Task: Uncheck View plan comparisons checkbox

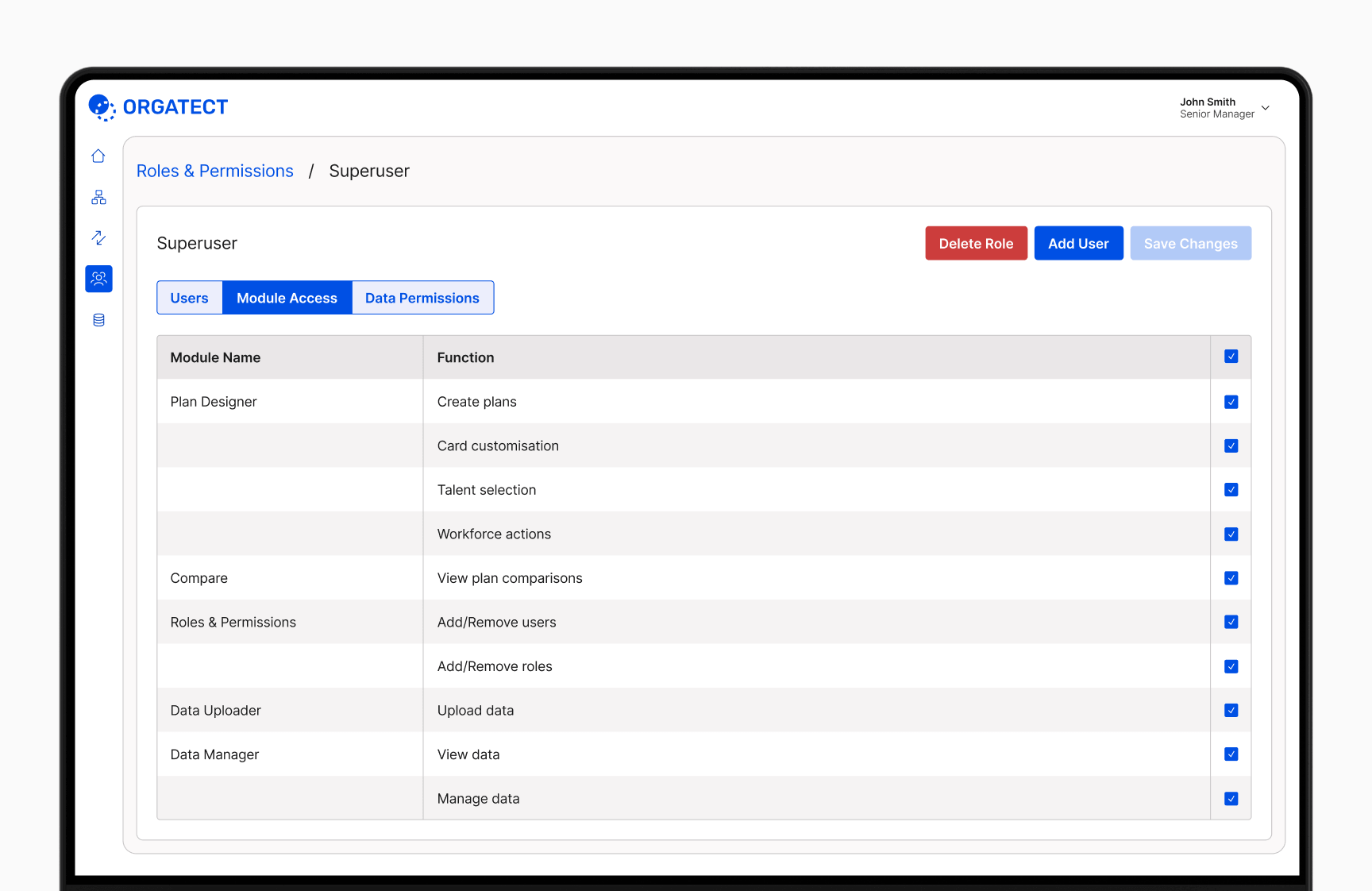Action: pos(1231,578)
